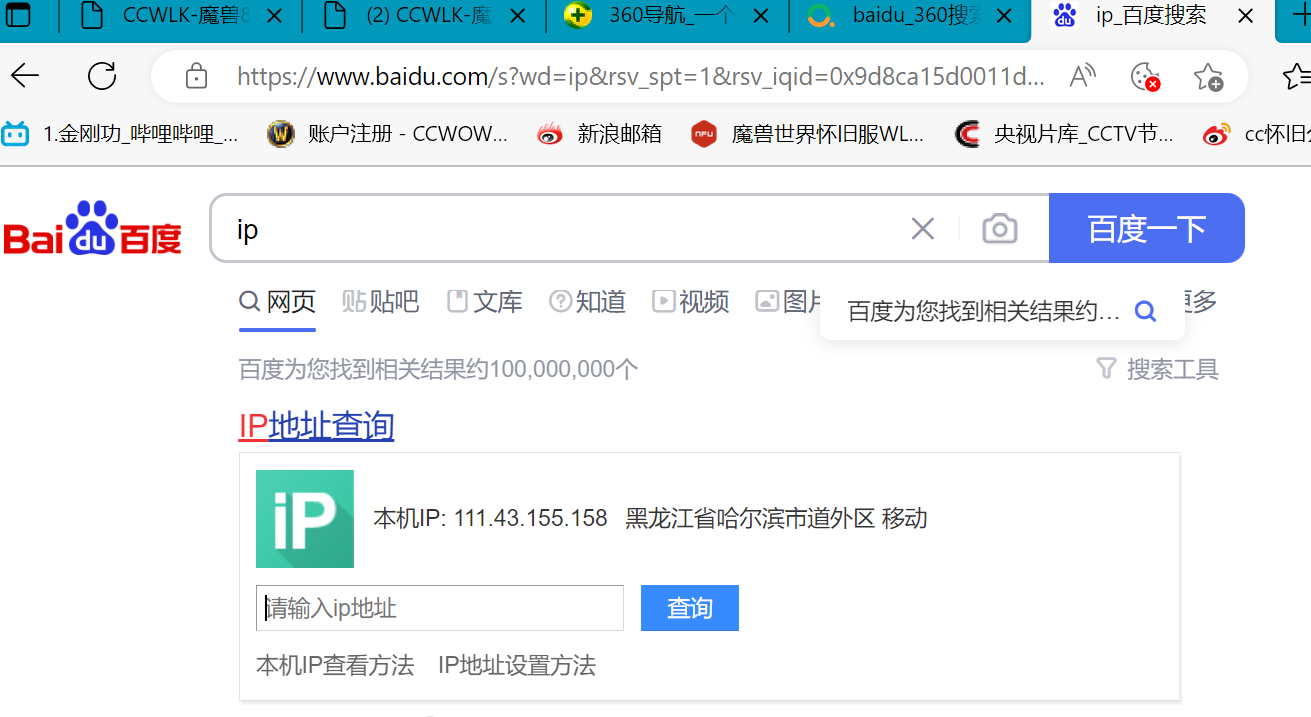Click the Baidu camera image search icon
Image resolution: width=1311 pixels, height=717 pixels.
999,228
